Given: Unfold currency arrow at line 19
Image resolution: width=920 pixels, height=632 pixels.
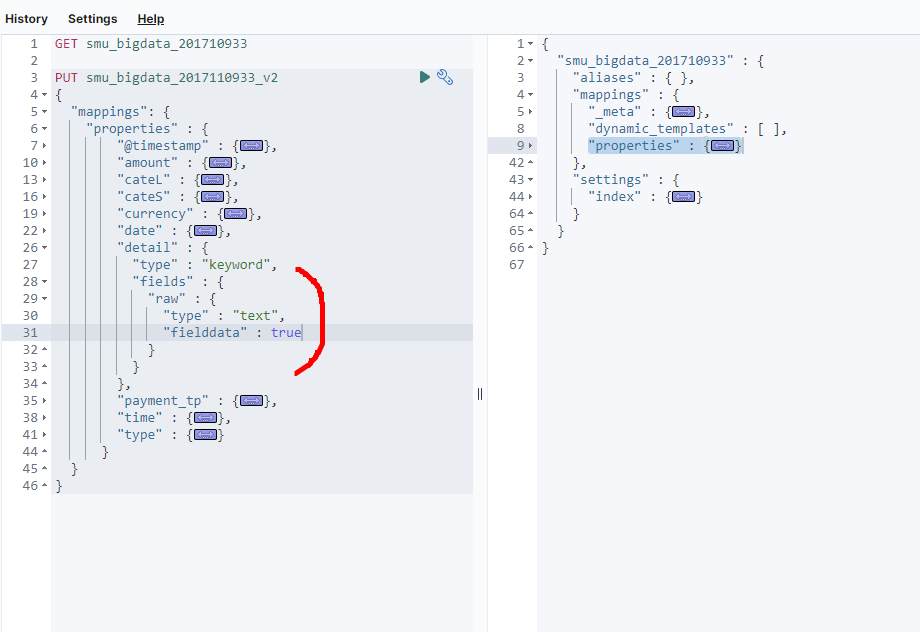Looking at the screenshot, I should tap(45, 214).
